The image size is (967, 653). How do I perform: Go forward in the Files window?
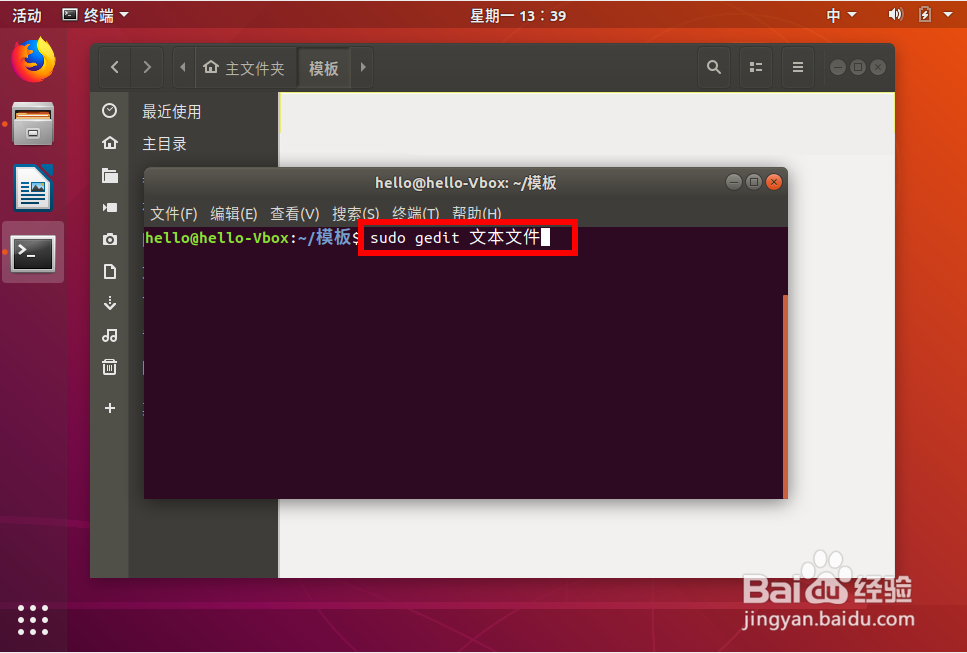coord(147,67)
